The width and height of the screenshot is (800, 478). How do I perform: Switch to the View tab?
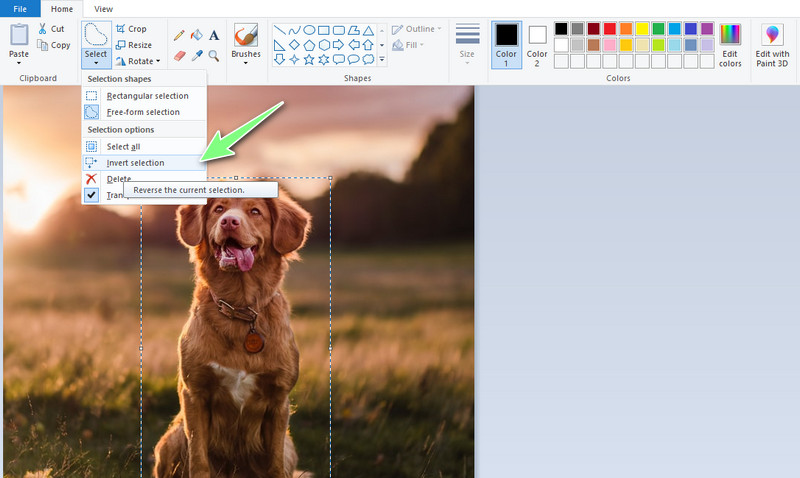tap(103, 8)
